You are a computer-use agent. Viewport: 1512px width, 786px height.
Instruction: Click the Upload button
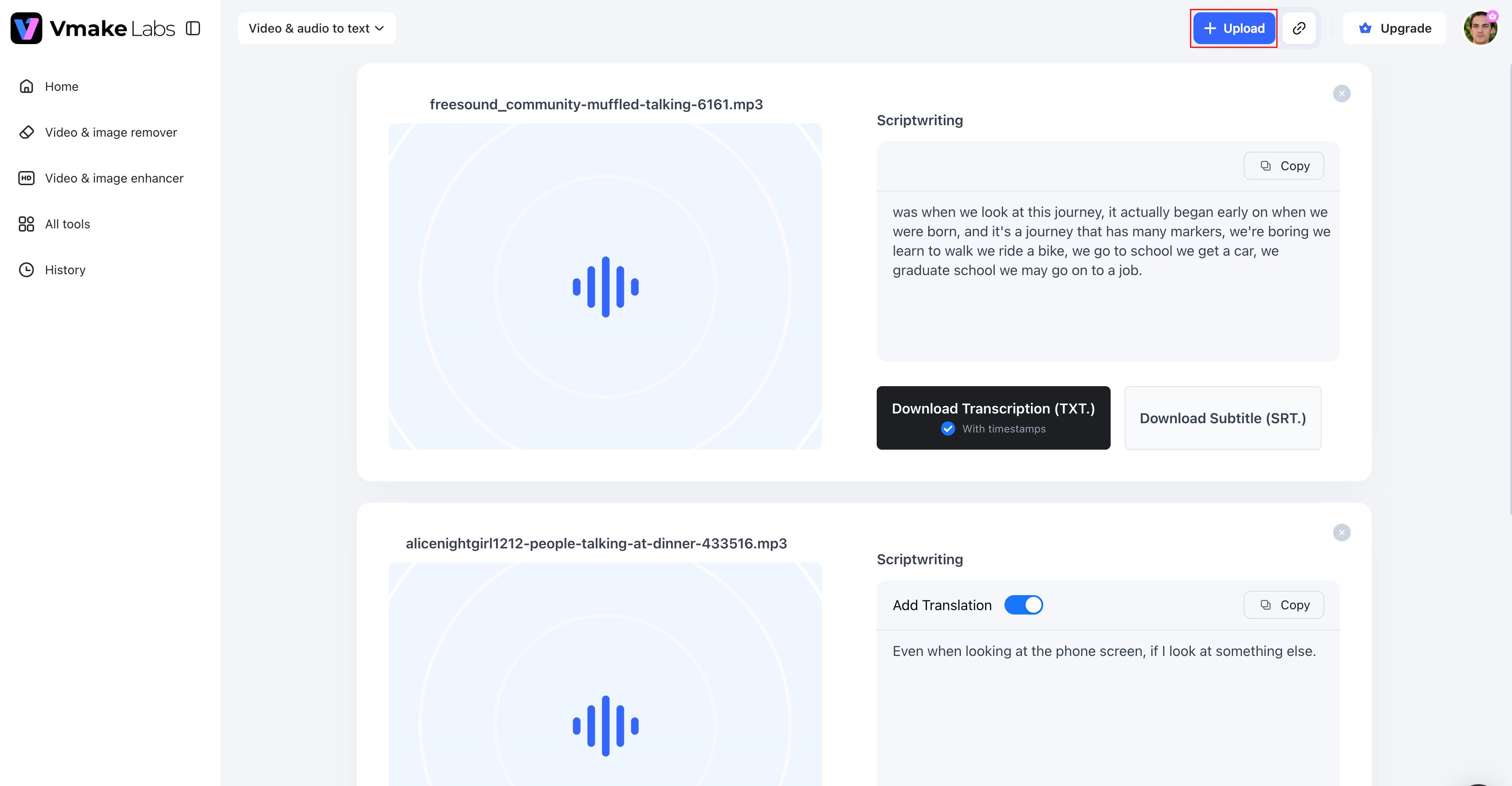point(1234,28)
